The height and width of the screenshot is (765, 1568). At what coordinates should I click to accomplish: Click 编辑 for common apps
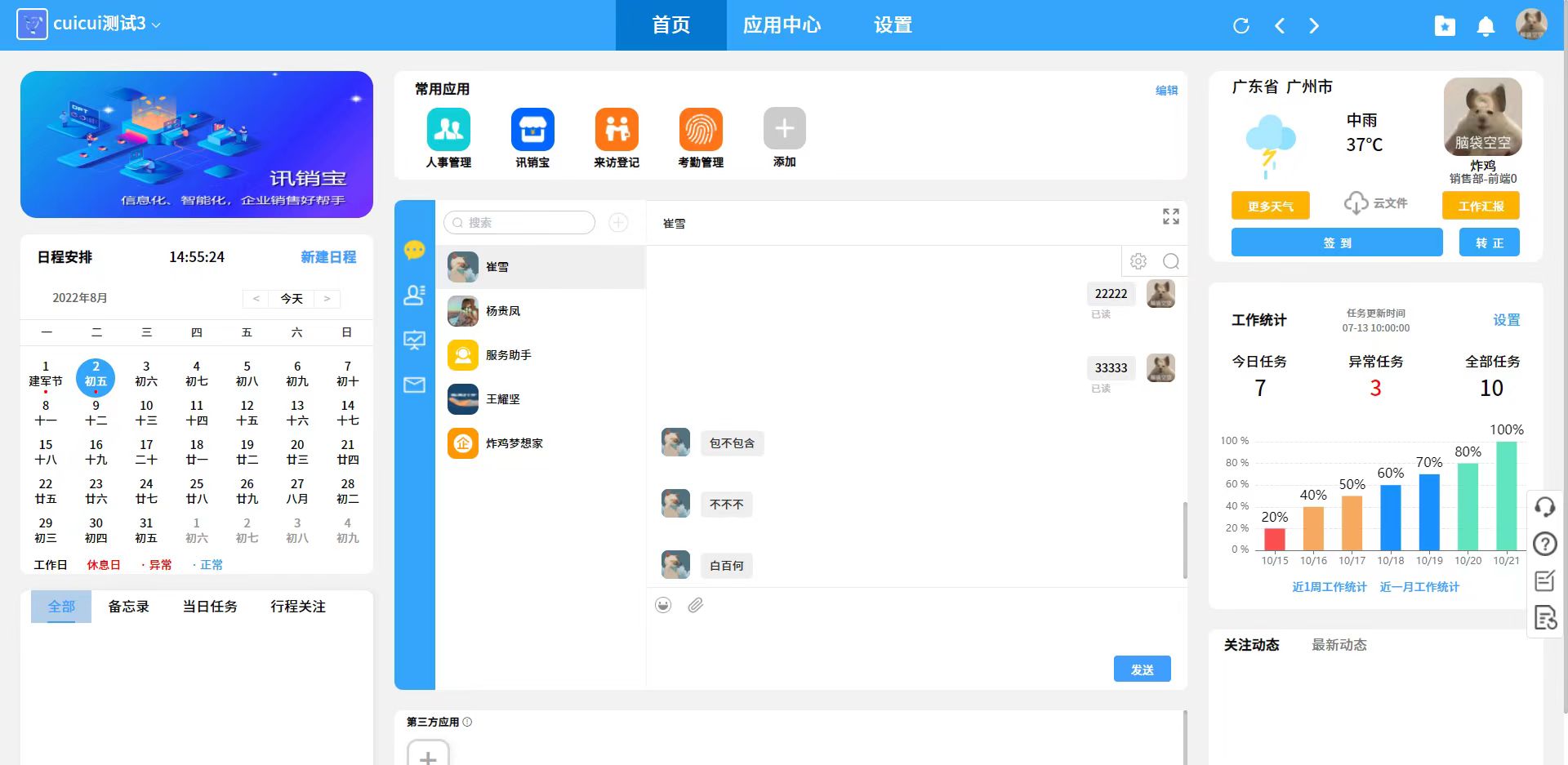point(1166,91)
